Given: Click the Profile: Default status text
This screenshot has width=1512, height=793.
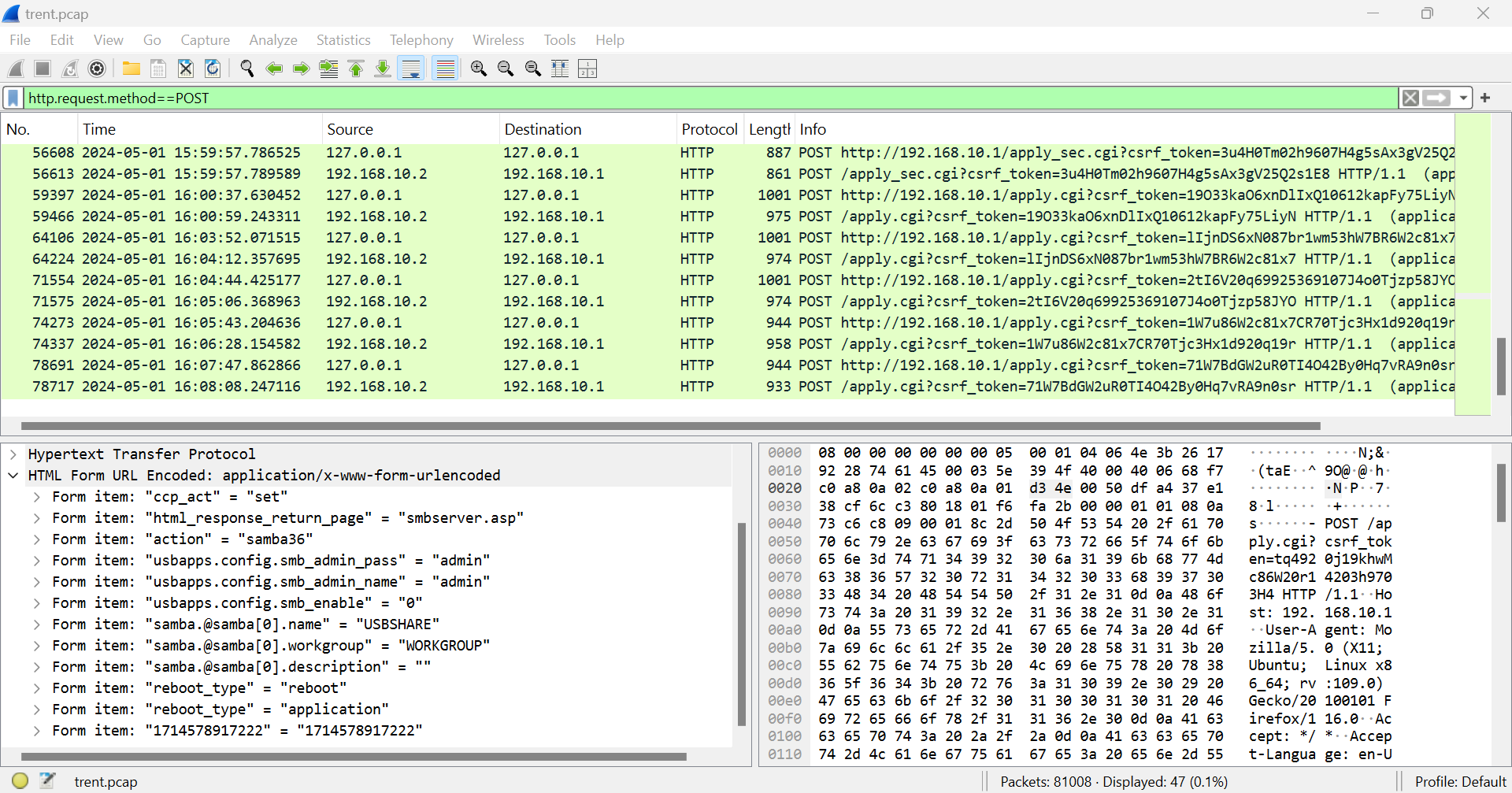Looking at the screenshot, I should click(x=1459, y=781).
